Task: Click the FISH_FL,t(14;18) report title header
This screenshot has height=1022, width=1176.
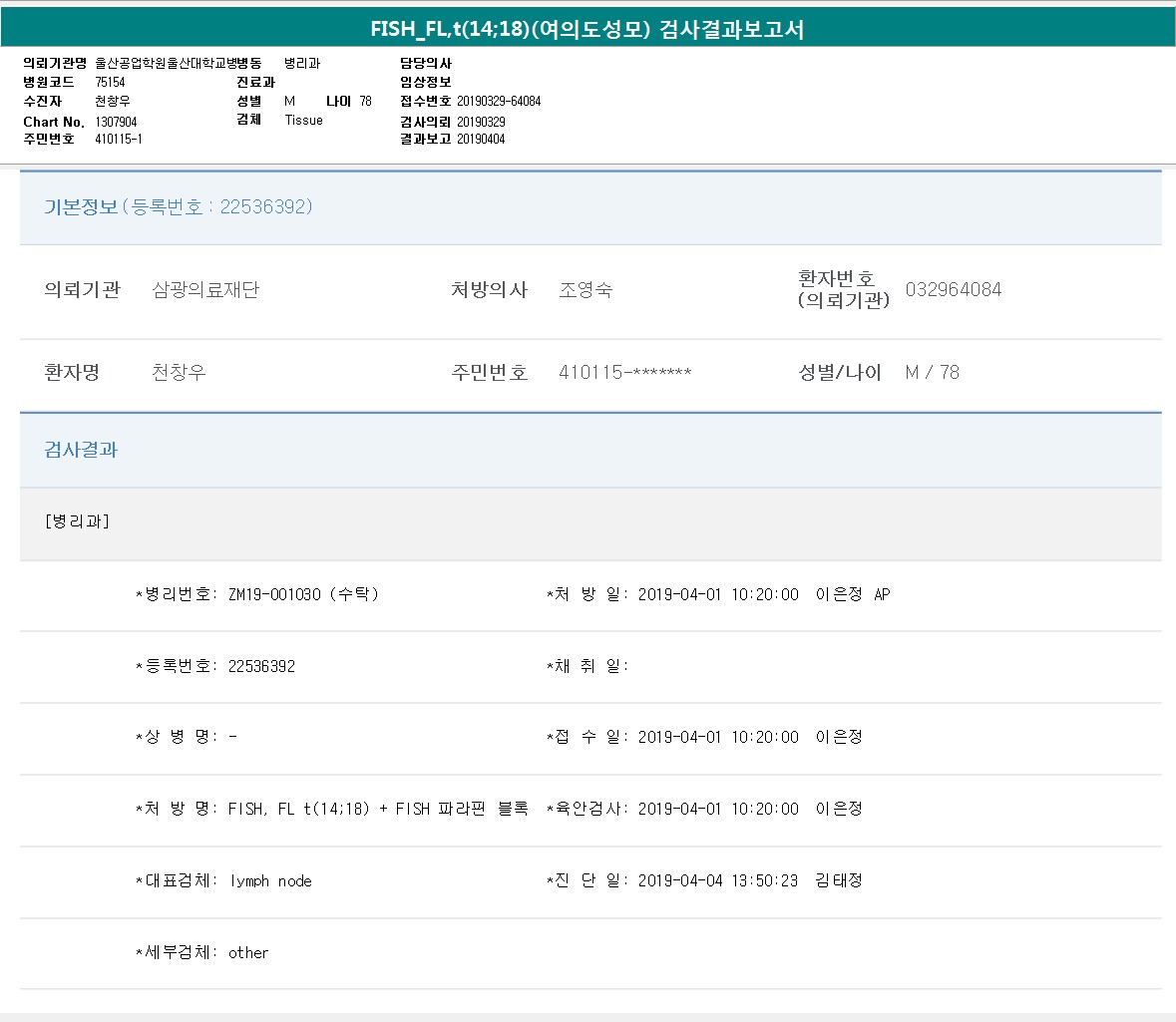Action: (587, 29)
